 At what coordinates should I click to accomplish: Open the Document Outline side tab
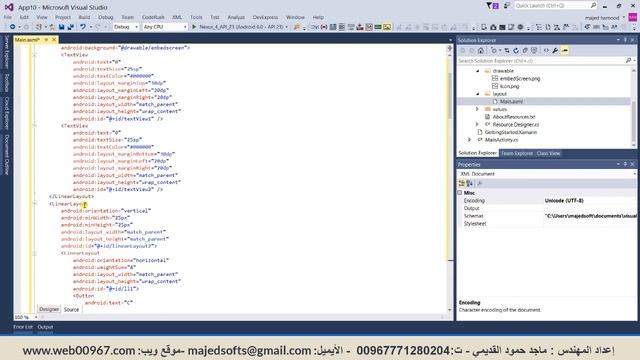coord(6,155)
